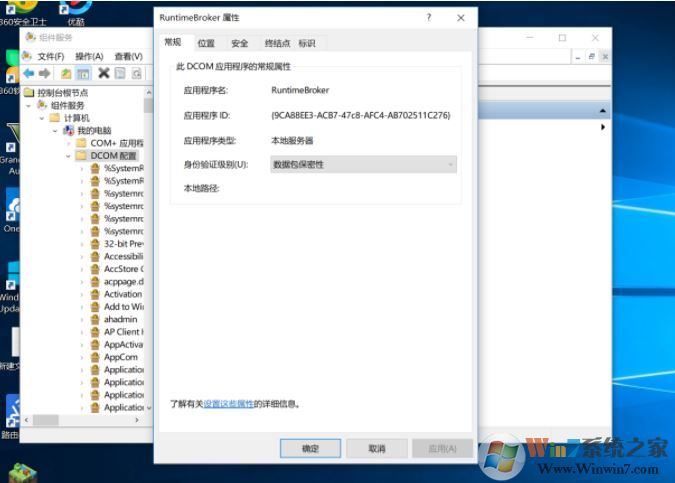Collapse the 计算机 tree node
Viewport: 675px width, 483px height.
42,118
